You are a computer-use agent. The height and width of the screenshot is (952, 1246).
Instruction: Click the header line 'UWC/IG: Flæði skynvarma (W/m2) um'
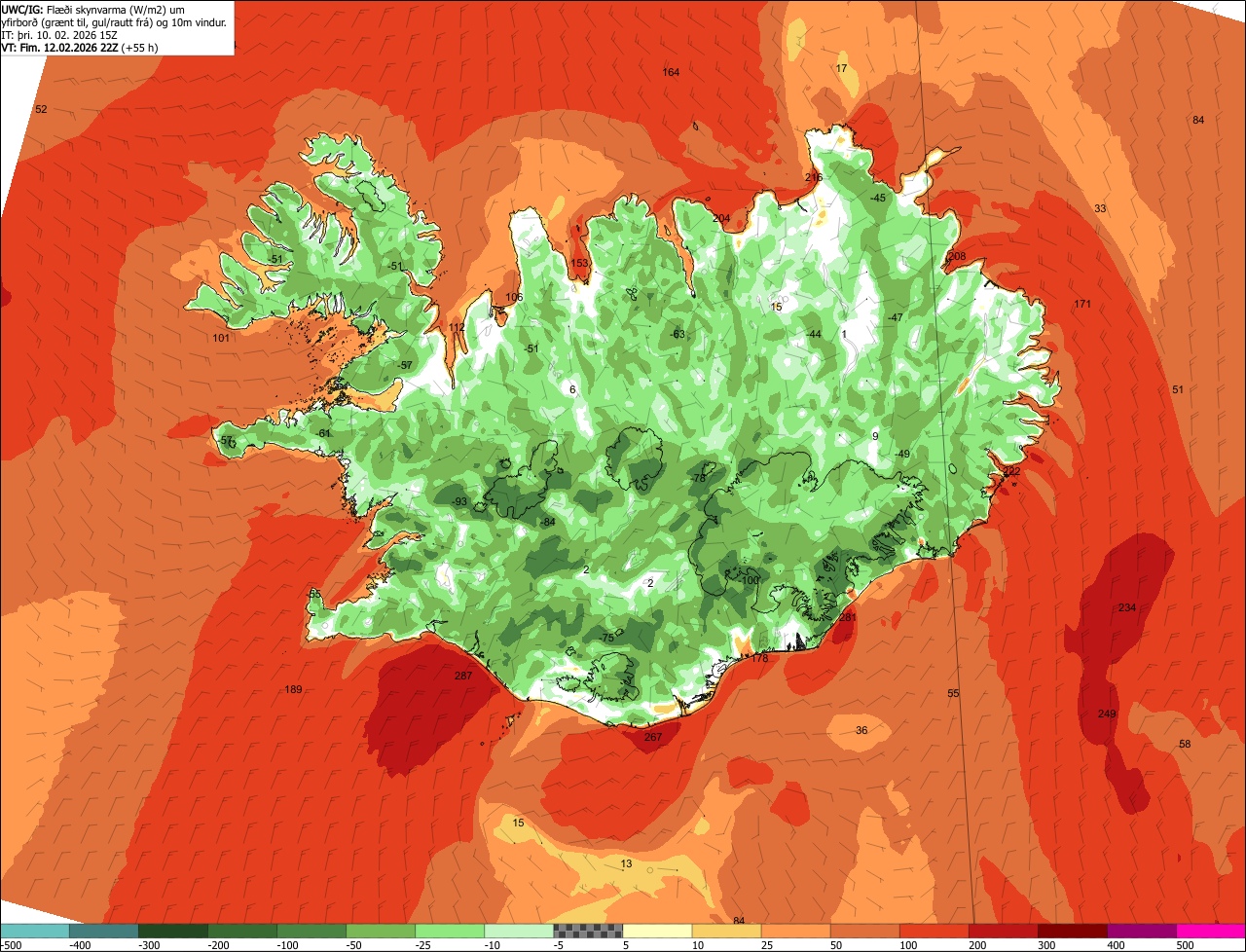(93, 9)
